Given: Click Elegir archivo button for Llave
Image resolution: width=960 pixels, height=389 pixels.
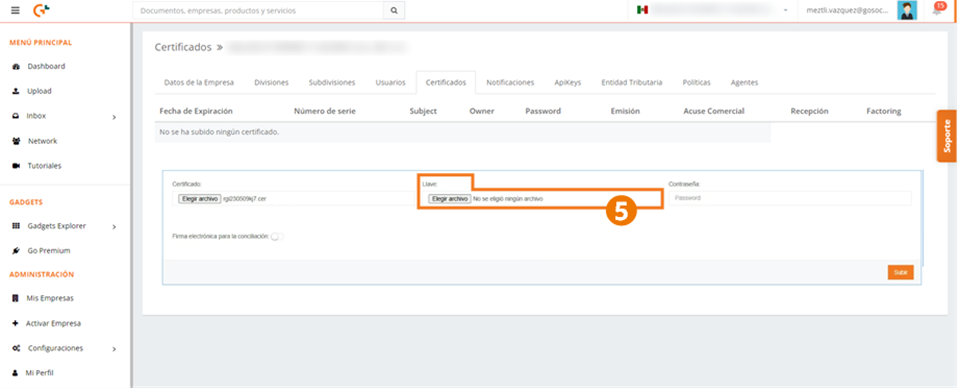Looking at the screenshot, I should 449,198.
